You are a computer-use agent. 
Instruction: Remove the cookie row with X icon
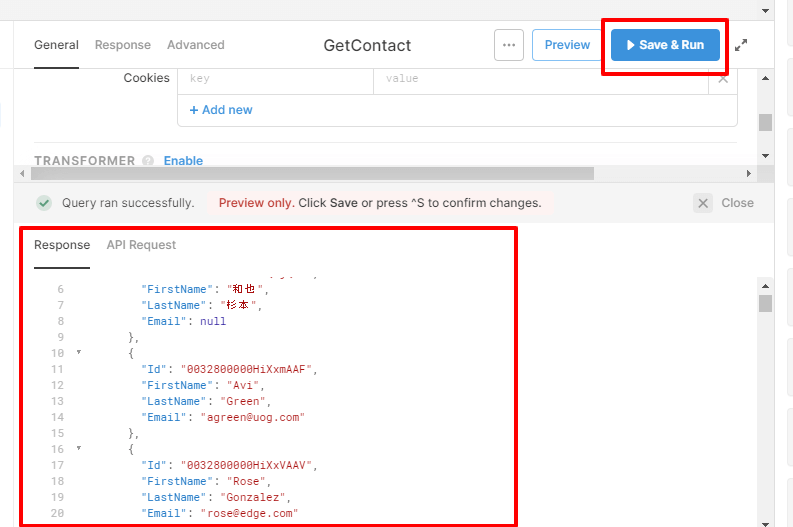724,78
